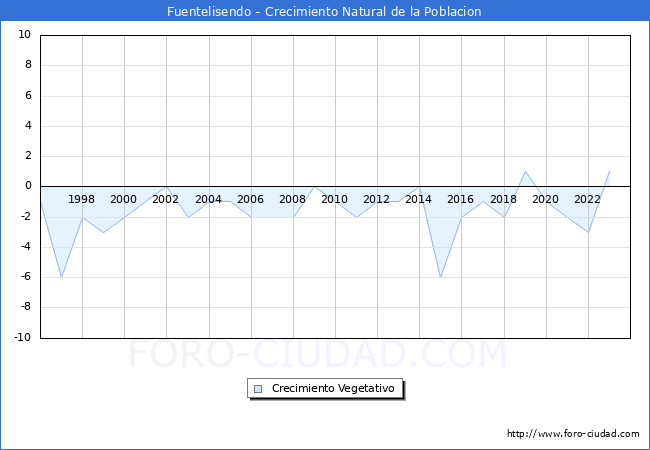Screen dimensions: 650x450
Task: Click the y-axis label 0
Action: [28, 186]
